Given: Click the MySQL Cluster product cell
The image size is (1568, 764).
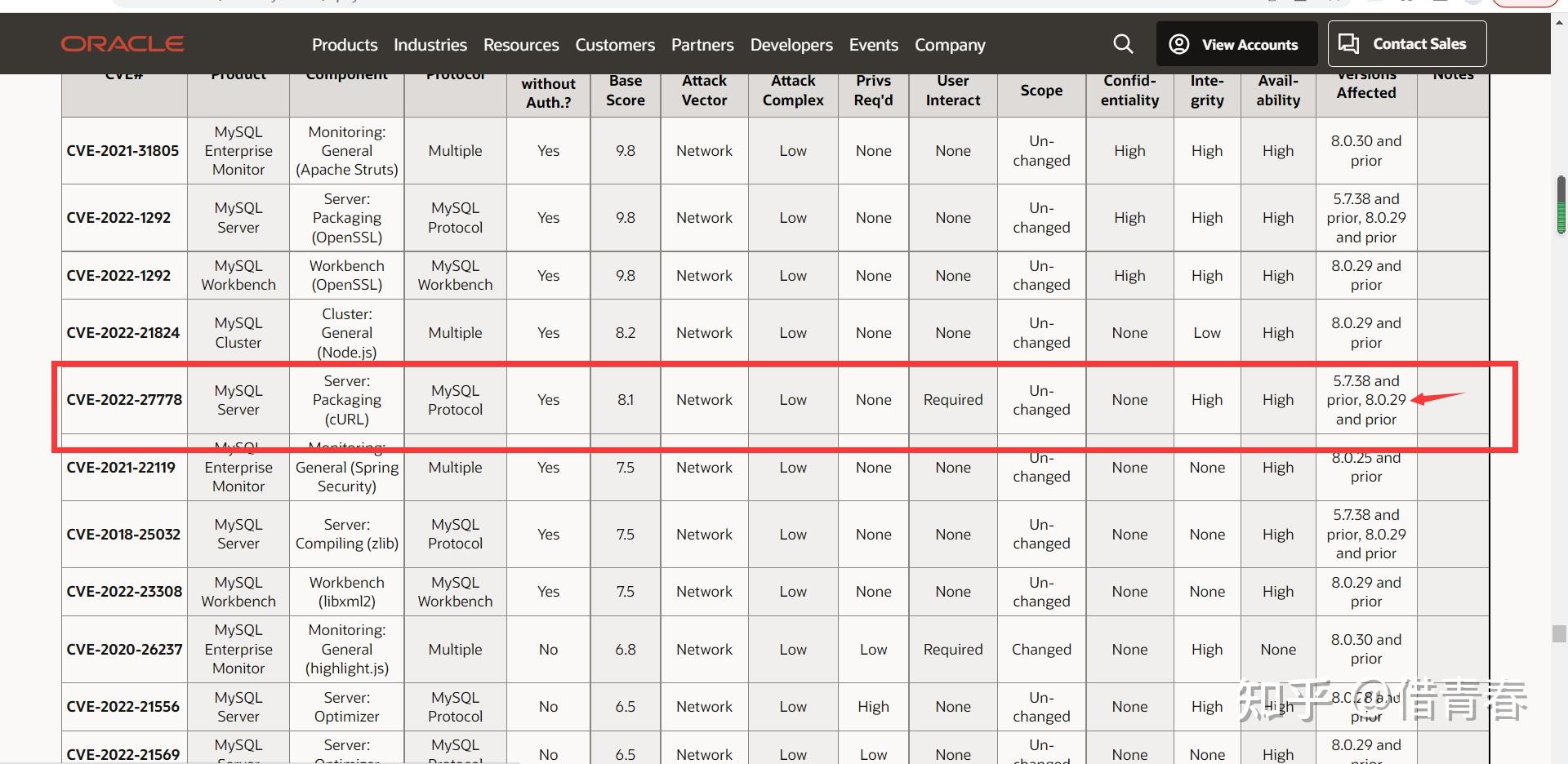Looking at the screenshot, I should click(x=238, y=333).
